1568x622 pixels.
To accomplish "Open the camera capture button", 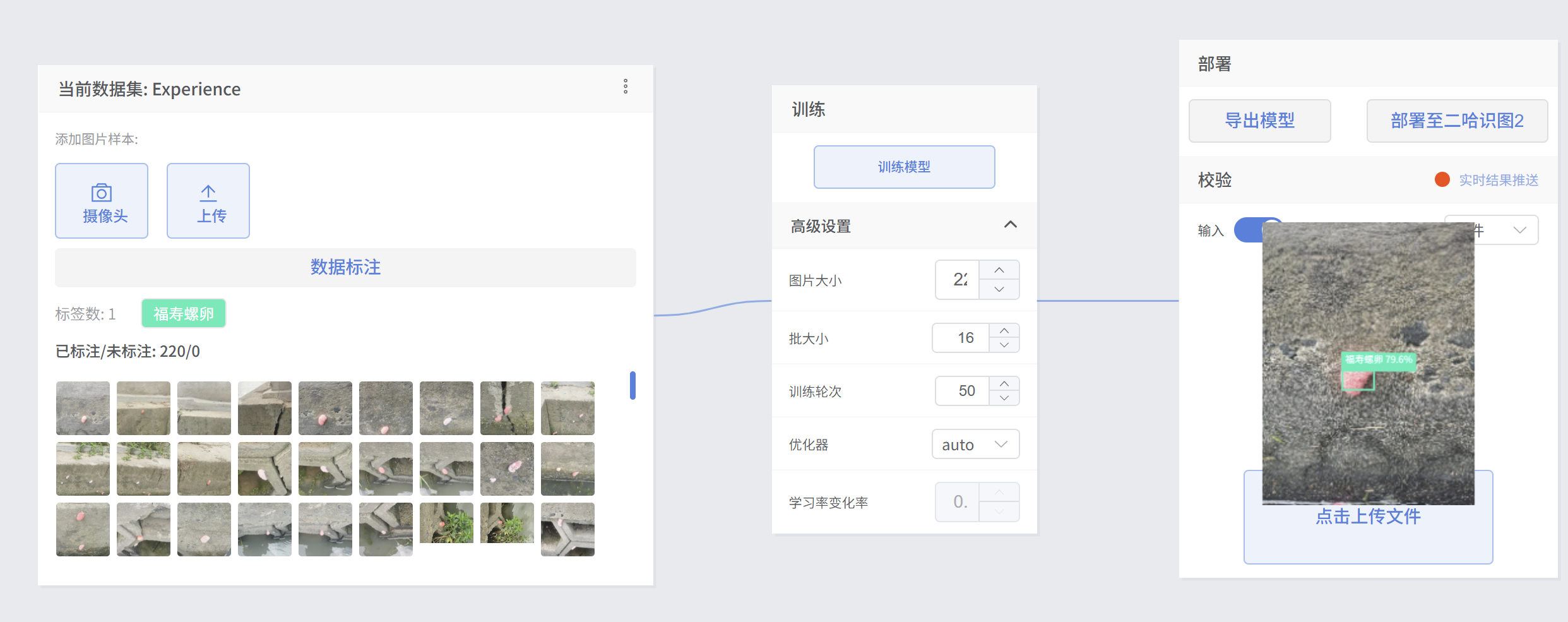I will tap(102, 201).
